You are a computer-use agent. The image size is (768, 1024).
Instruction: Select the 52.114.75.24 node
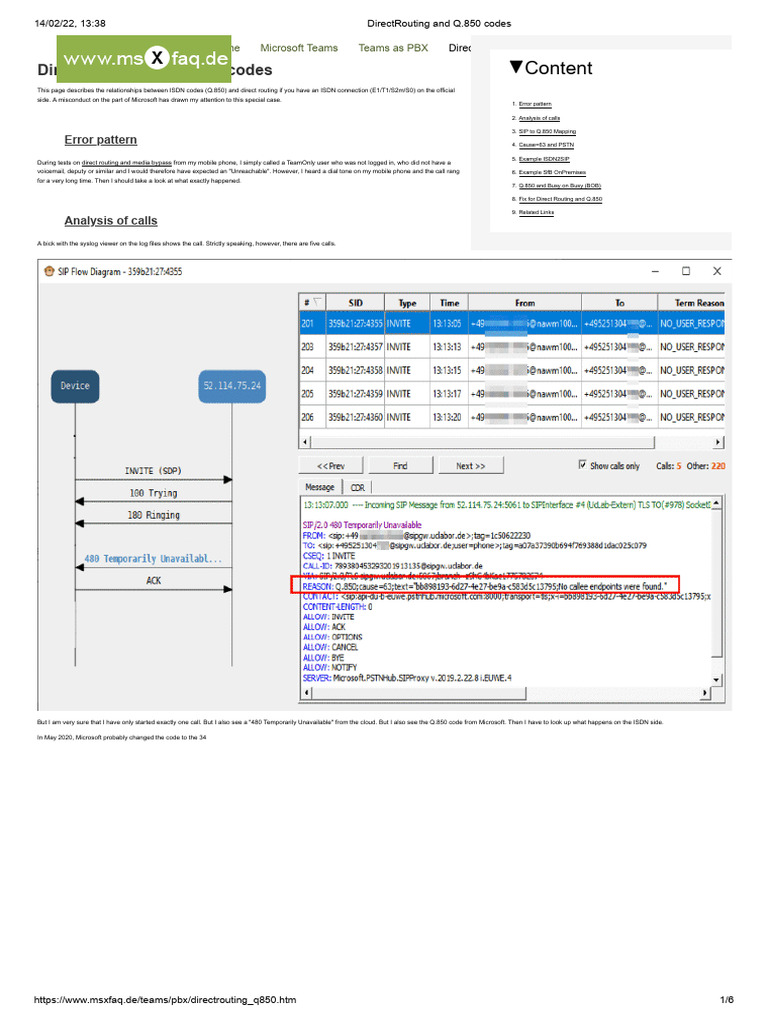[x=232, y=386]
